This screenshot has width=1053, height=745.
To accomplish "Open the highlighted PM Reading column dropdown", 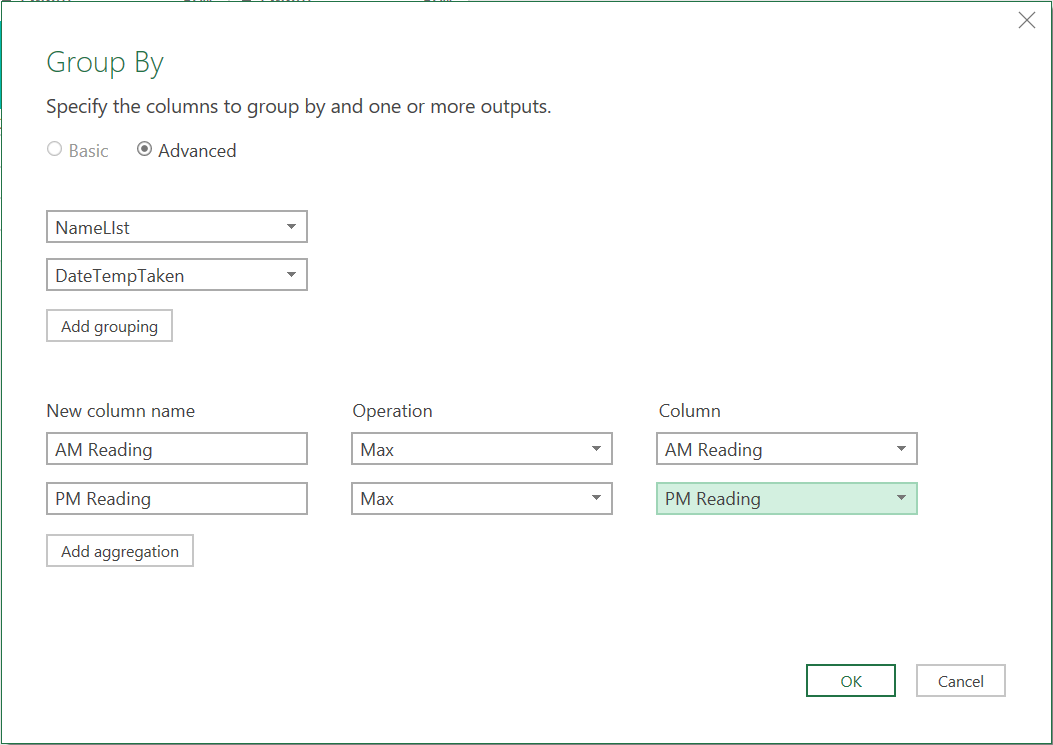I will pyautogui.click(x=786, y=498).
